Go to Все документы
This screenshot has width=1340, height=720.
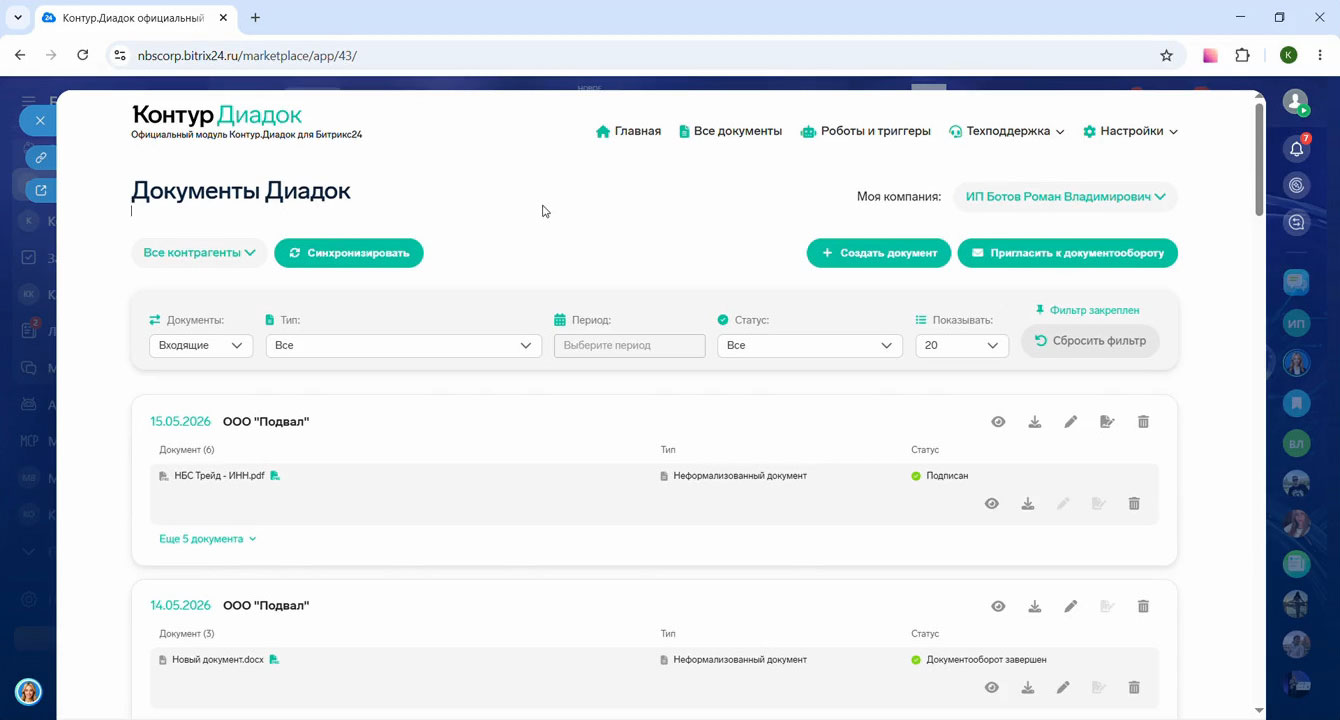coord(730,131)
